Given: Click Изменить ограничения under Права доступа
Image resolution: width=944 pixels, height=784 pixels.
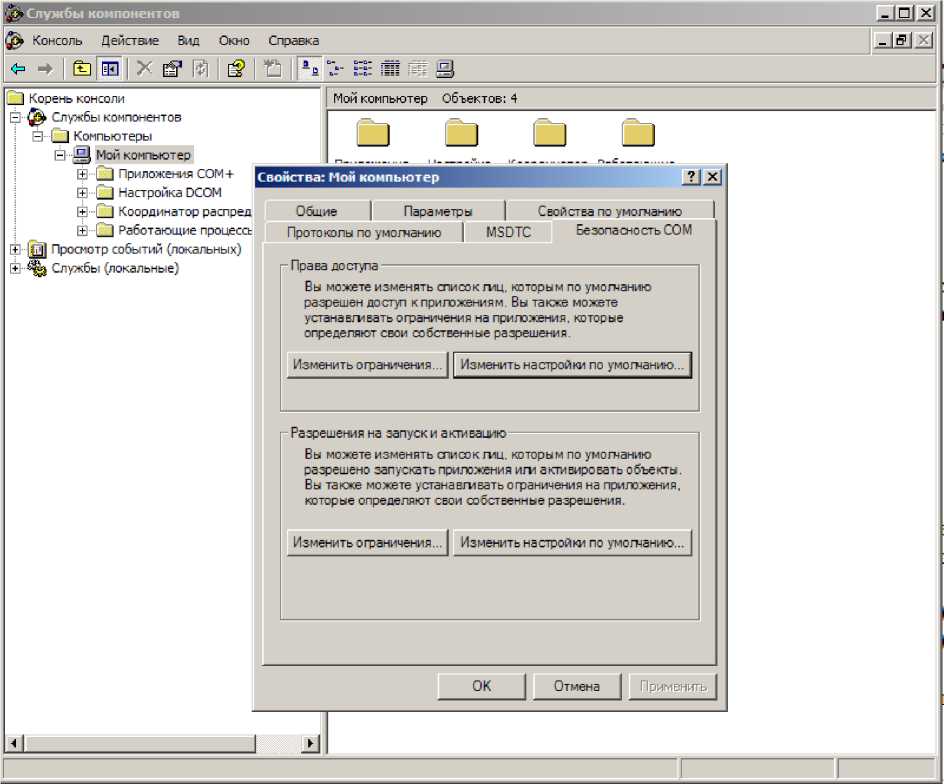Looking at the screenshot, I should 367,365.
